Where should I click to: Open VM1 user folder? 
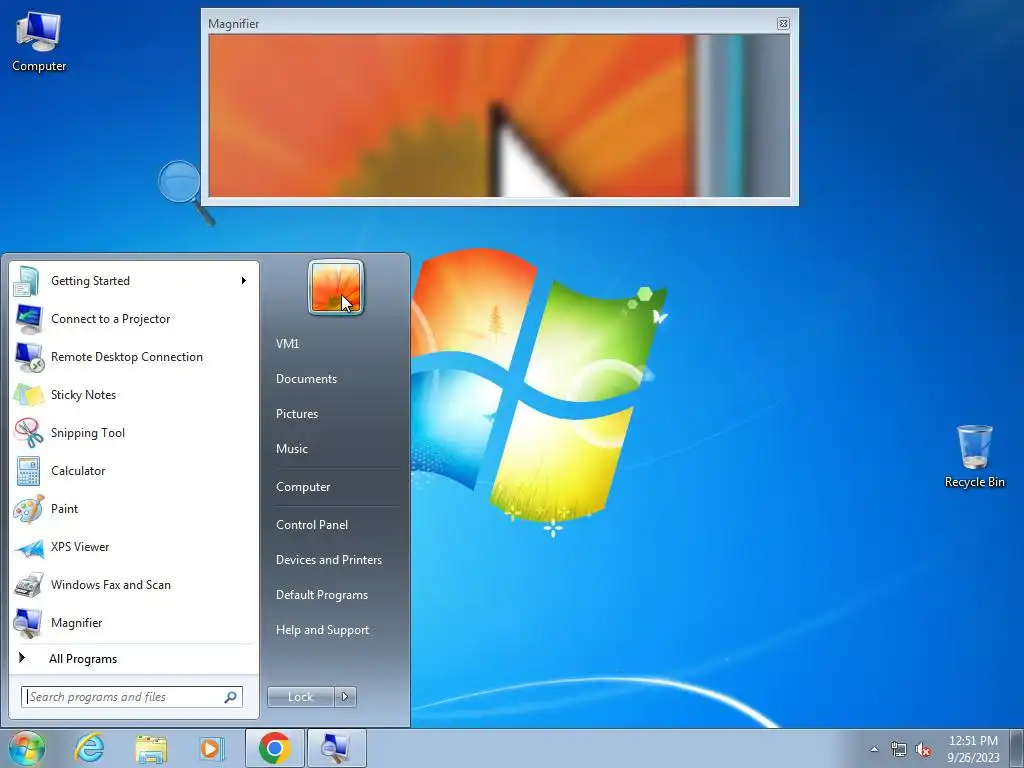[287, 344]
